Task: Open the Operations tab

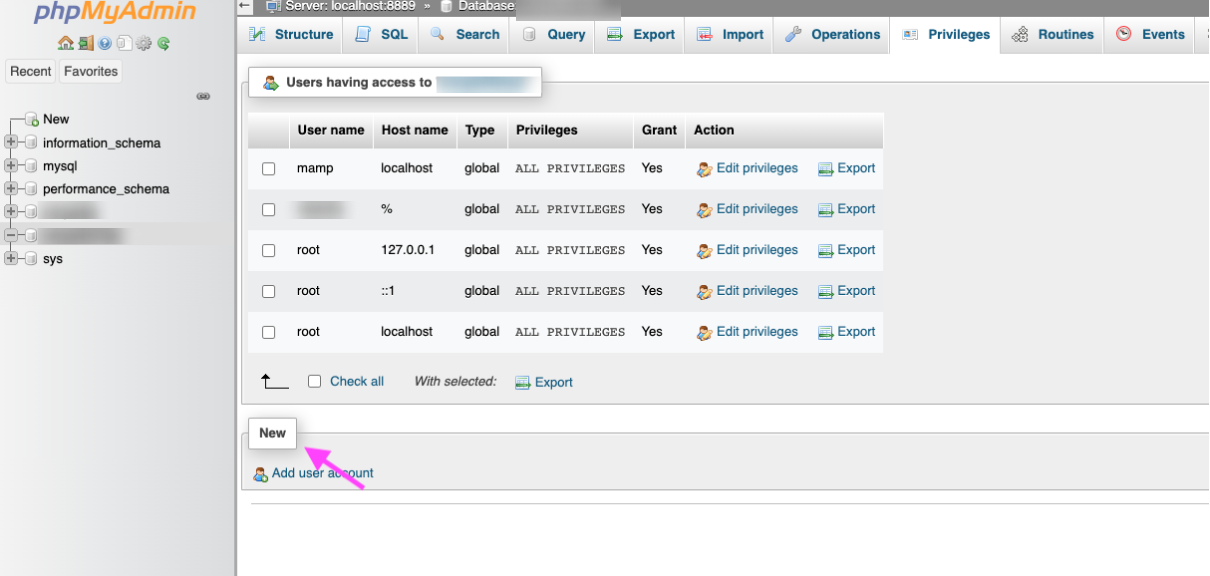Action: (x=834, y=34)
